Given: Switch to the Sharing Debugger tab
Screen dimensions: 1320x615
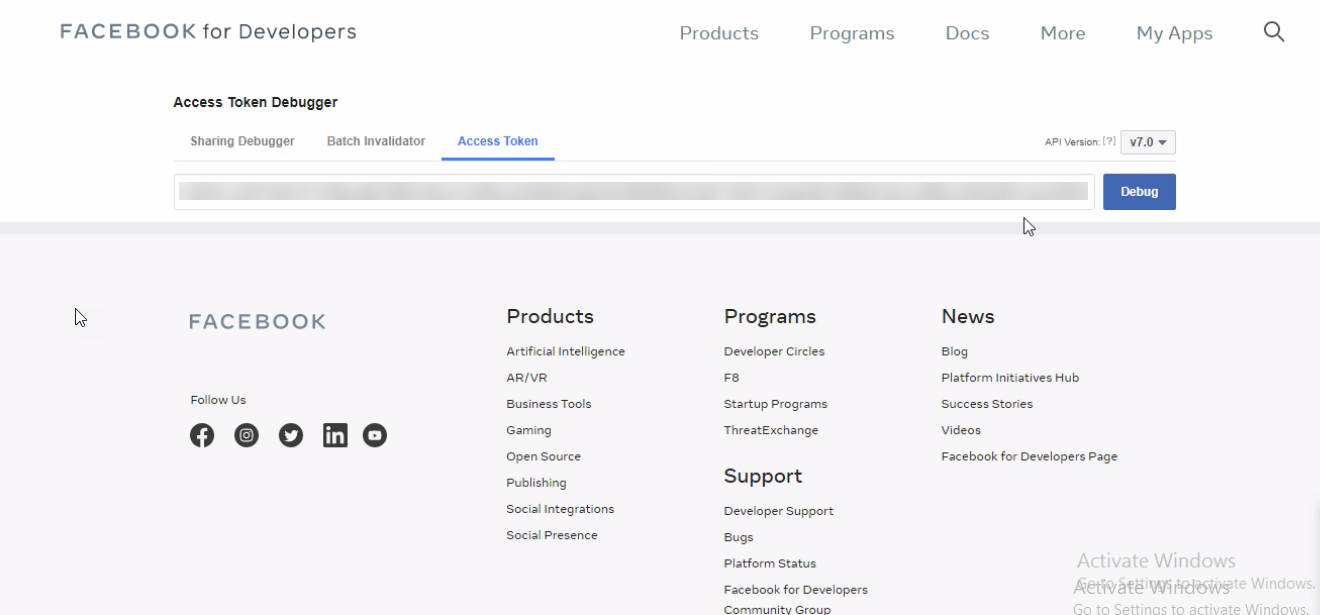Looking at the screenshot, I should click(242, 141).
